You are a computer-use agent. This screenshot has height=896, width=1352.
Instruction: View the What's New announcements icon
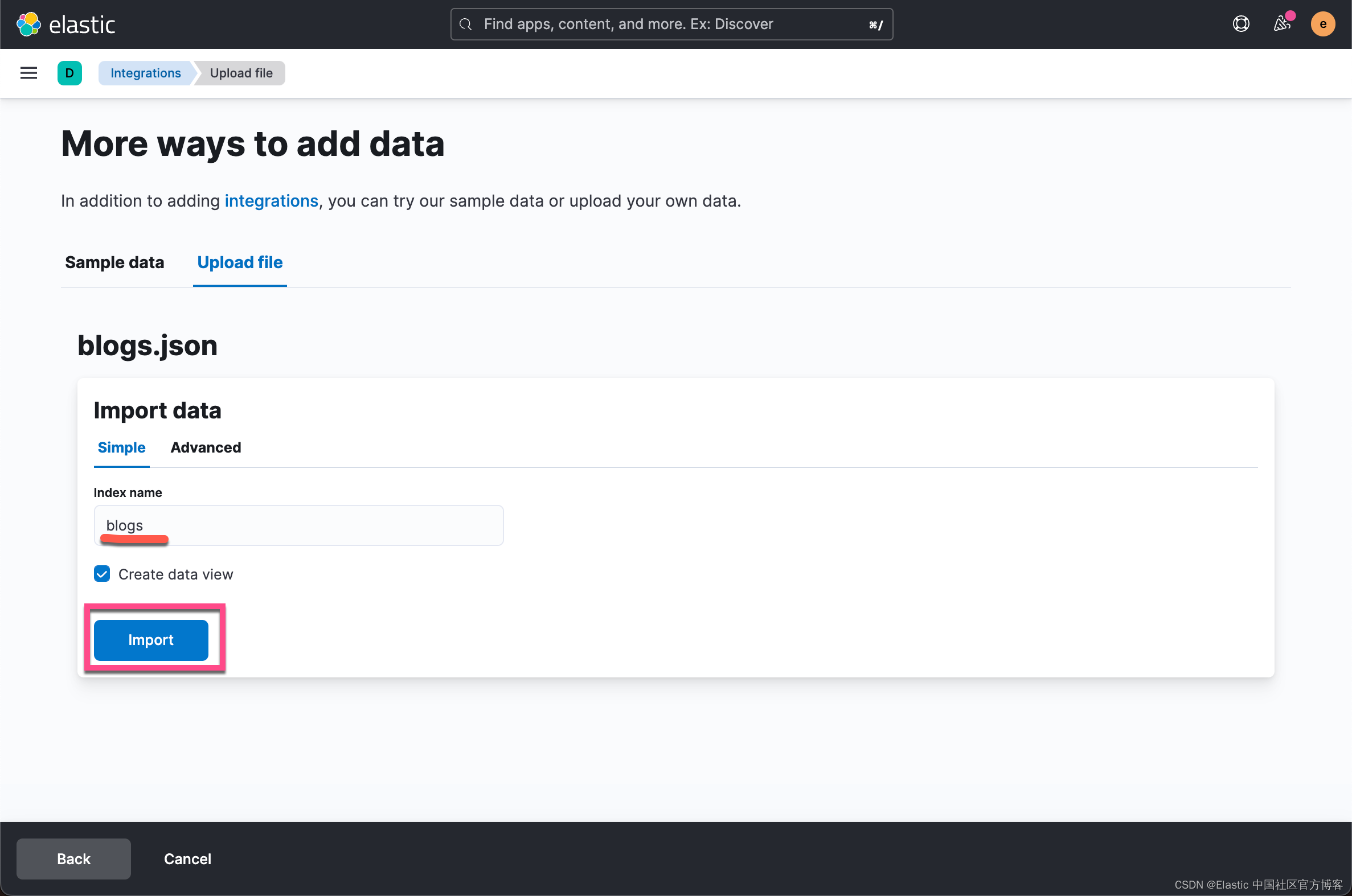click(1283, 24)
